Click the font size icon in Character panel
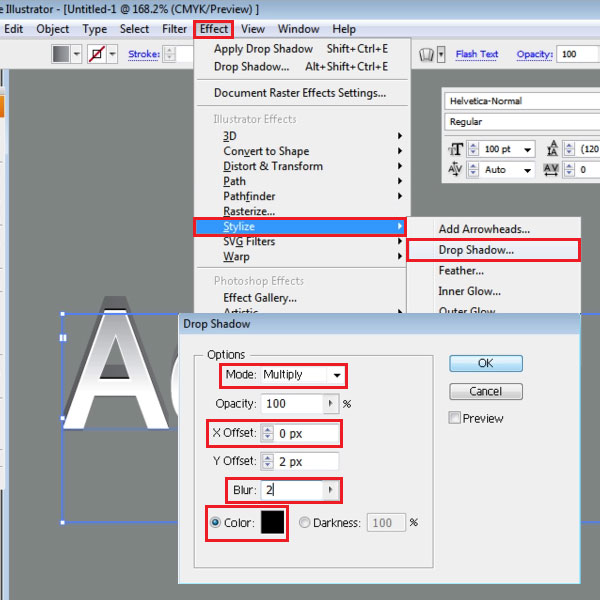The image size is (600, 600). pos(455,149)
